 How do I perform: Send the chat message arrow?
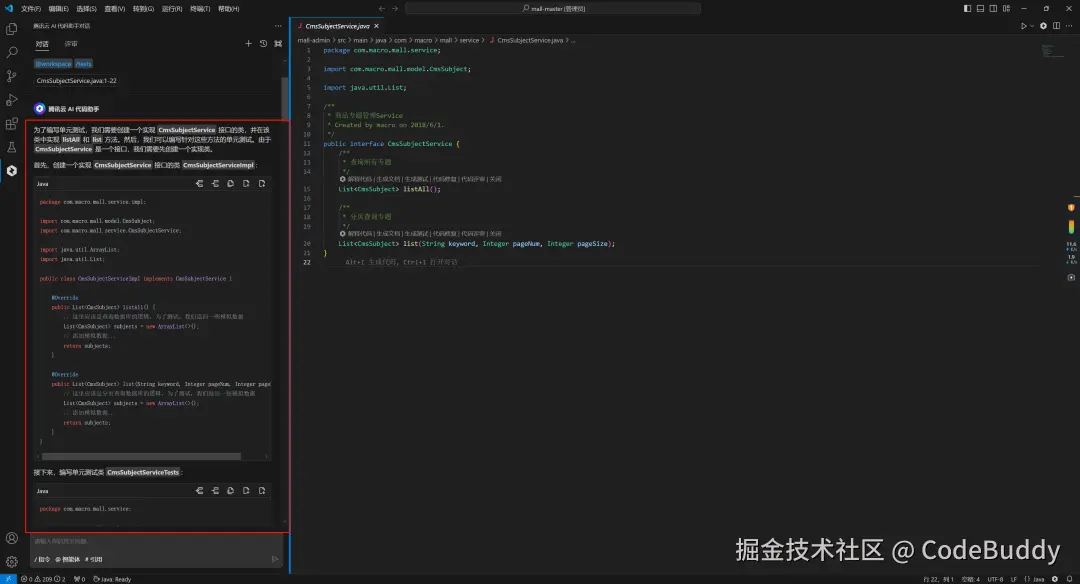[275, 559]
